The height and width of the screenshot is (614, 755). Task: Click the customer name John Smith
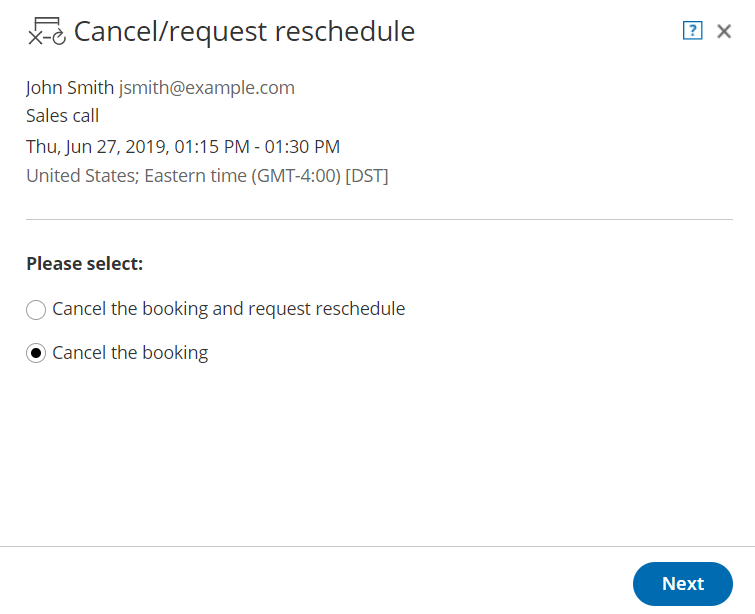[x=70, y=88]
